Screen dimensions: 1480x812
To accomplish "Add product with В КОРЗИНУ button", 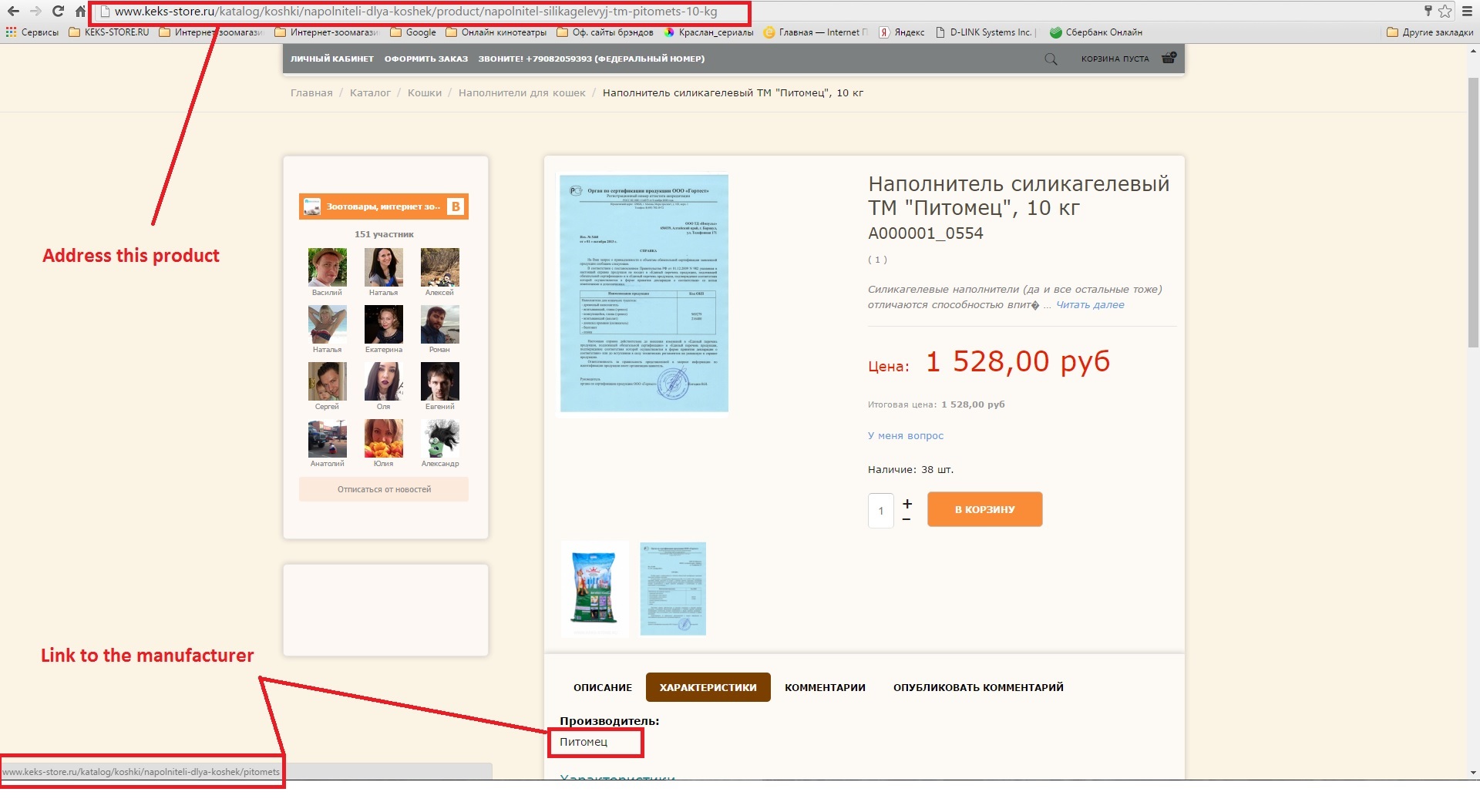I will [x=985, y=509].
